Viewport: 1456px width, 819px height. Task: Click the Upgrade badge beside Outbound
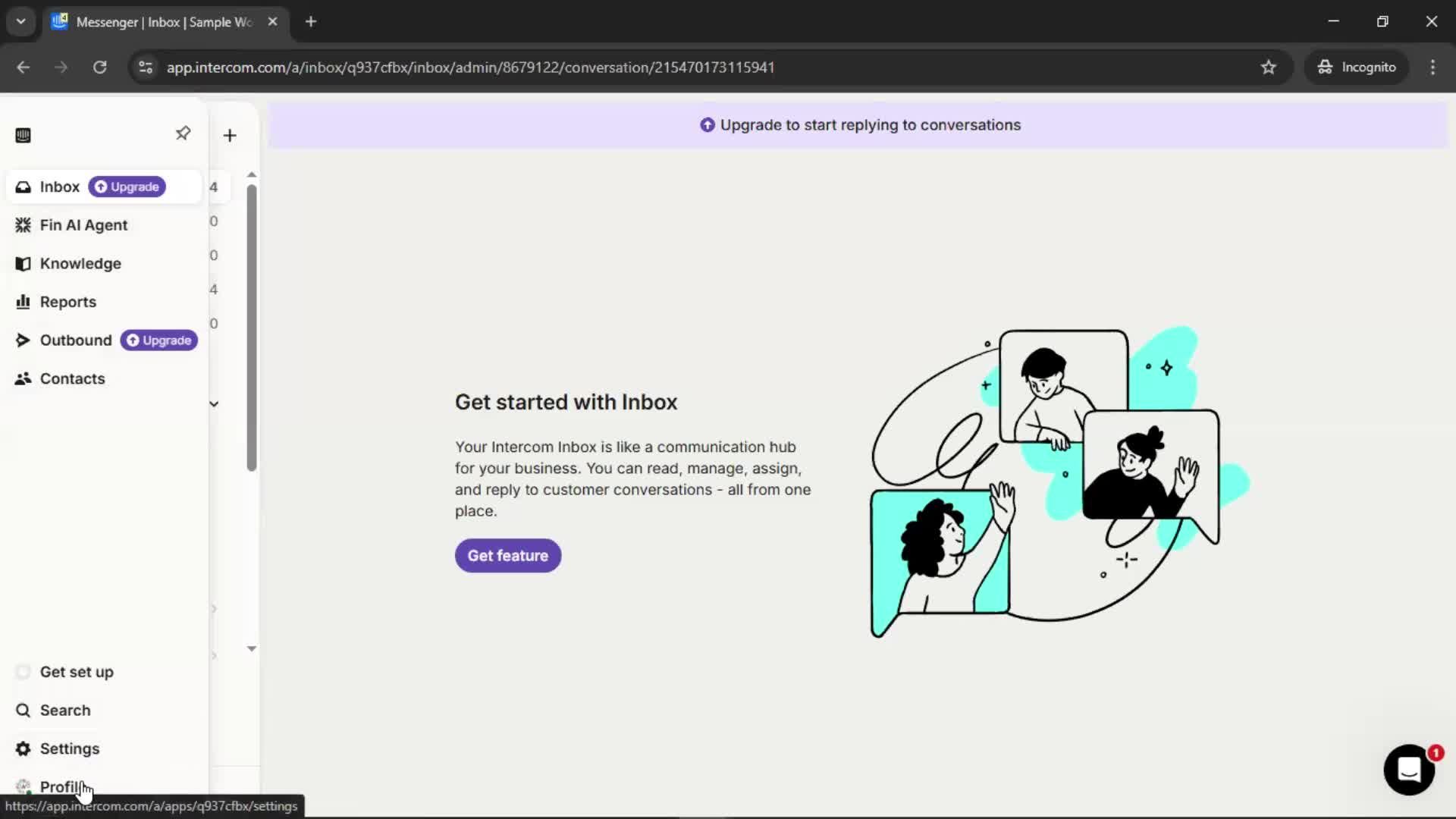tap(159, 340)
